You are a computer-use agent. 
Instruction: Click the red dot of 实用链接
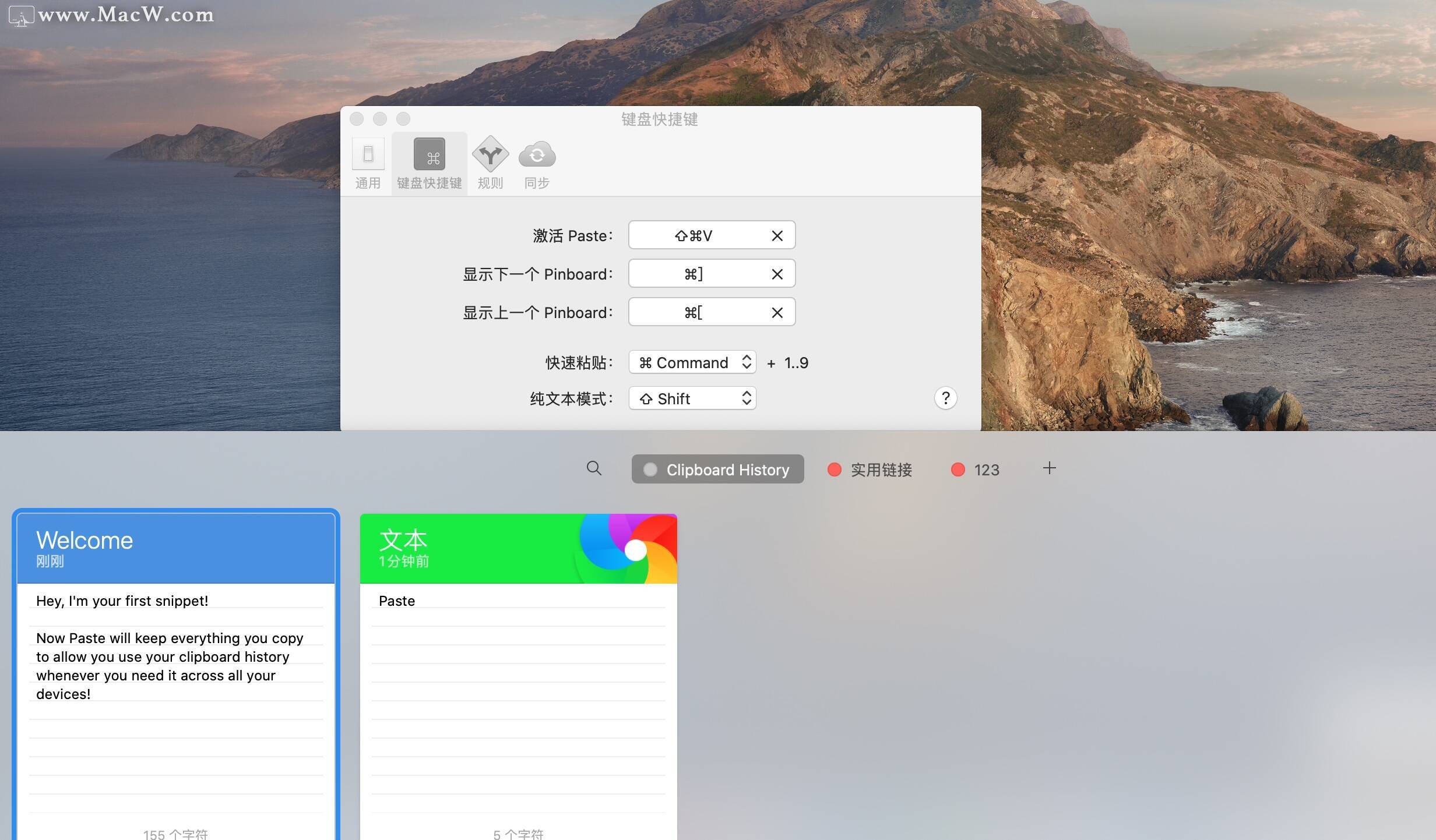(x=834, y=470)
